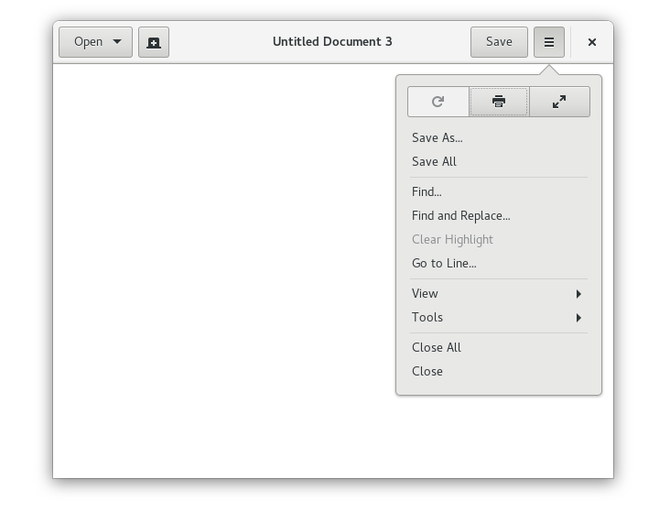Click the Print icon in menu
670x512 pixels.
tap(499, 101)
